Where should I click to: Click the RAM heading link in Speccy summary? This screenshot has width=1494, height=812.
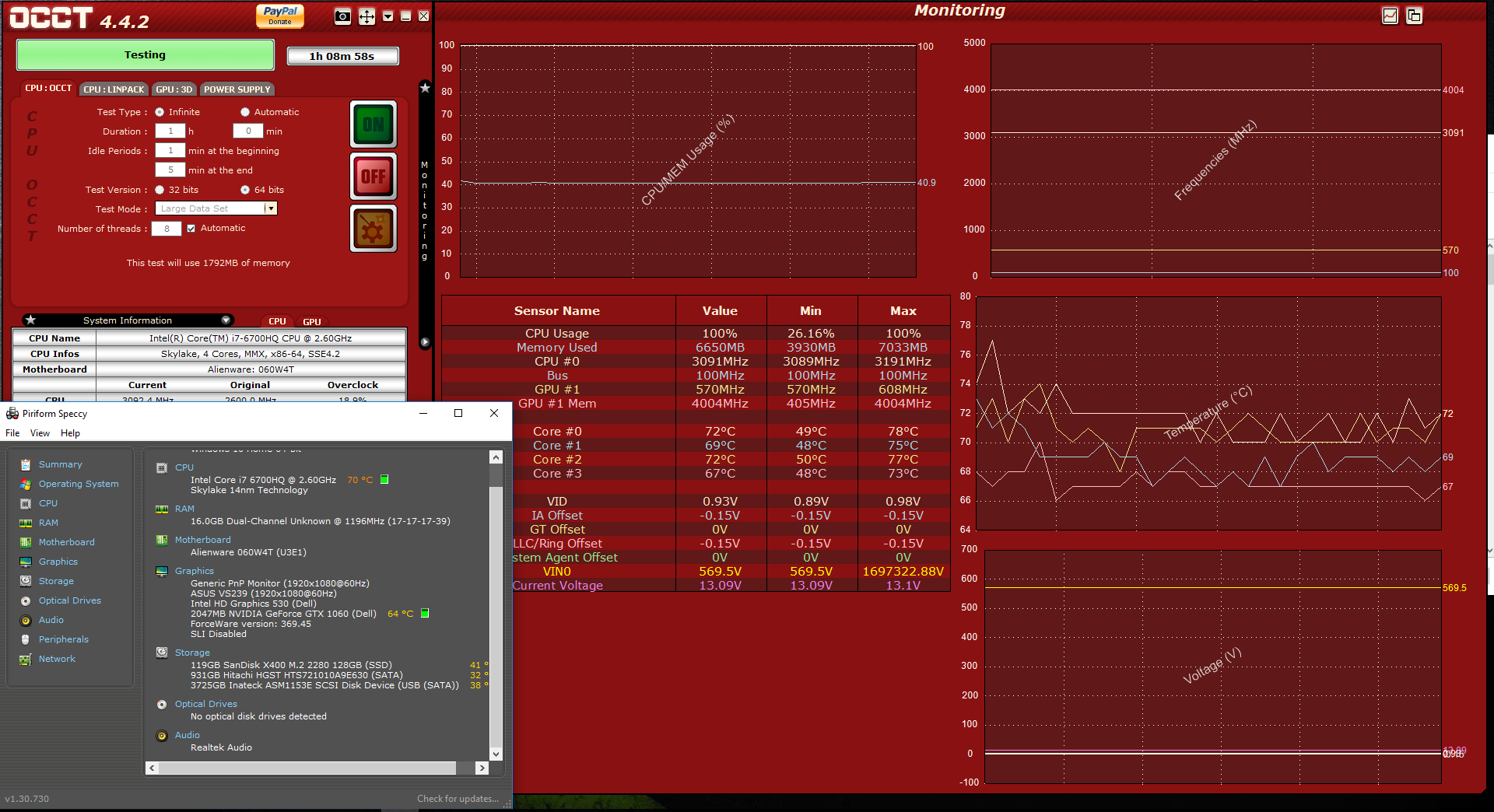tap(184, 509)
